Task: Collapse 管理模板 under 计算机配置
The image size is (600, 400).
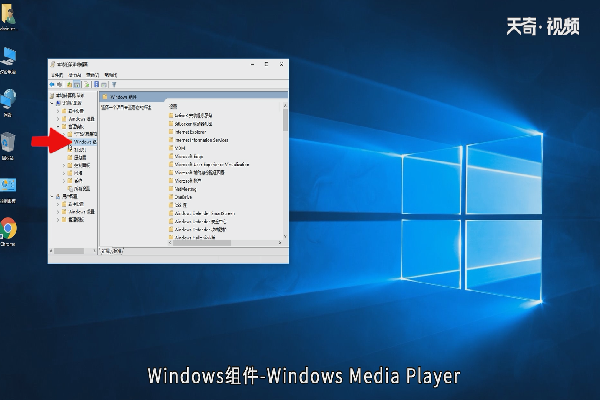Action: pos(58,126)
